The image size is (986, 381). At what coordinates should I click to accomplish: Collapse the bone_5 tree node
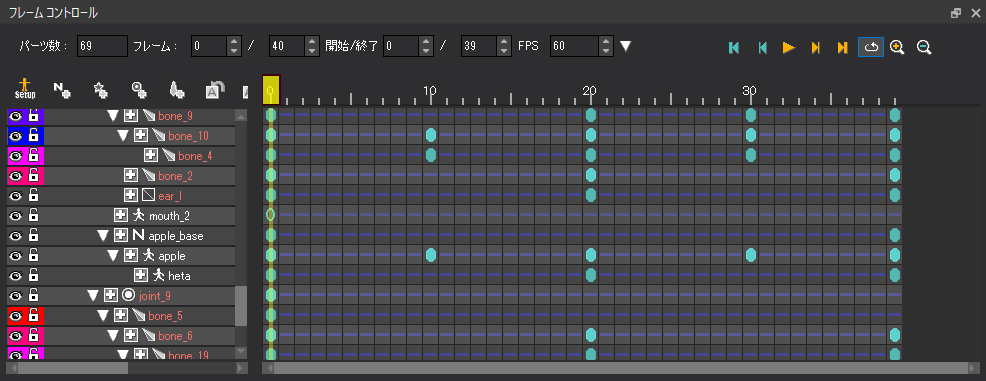103,316
